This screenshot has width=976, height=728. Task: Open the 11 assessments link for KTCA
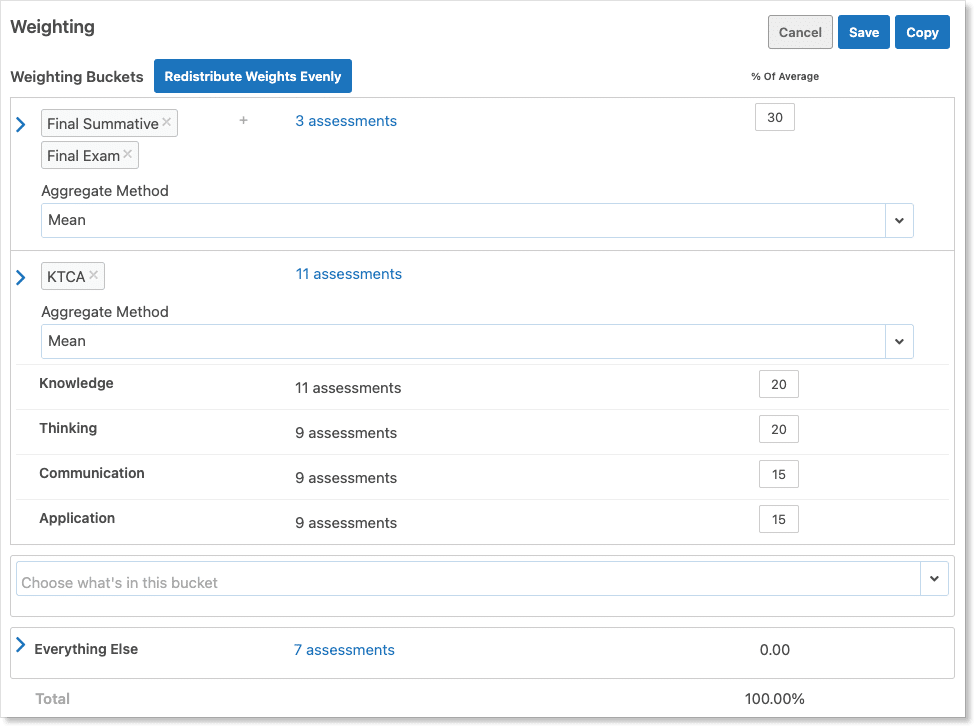[x=348, y=274]
